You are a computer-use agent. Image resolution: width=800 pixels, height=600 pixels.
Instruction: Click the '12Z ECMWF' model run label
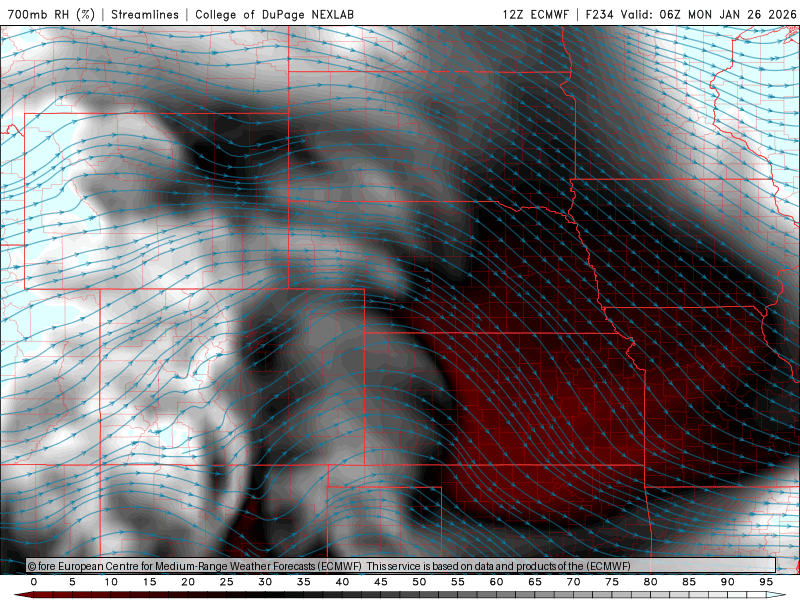pyautogui.click(x=535, y=14)
